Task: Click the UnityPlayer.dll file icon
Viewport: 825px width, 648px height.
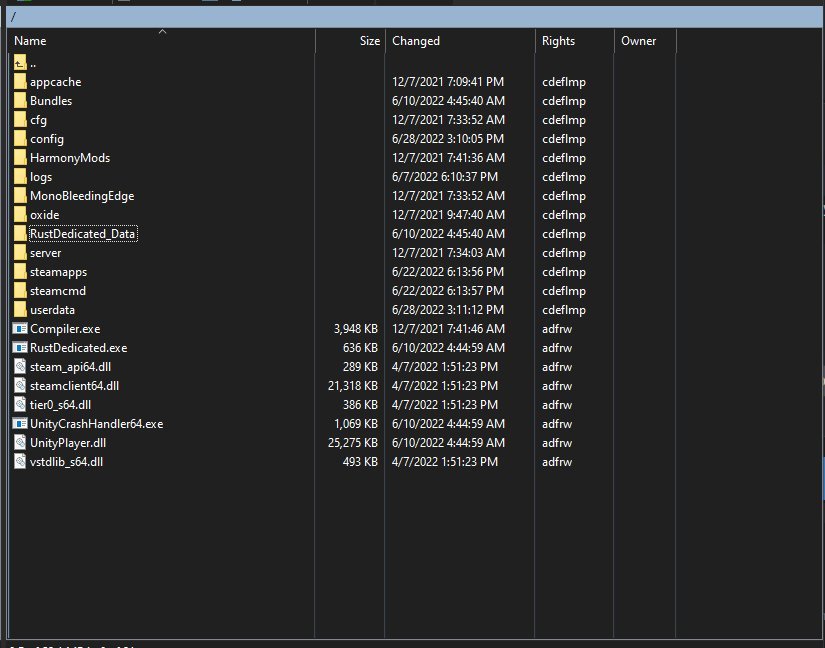Action: [20, 443]
